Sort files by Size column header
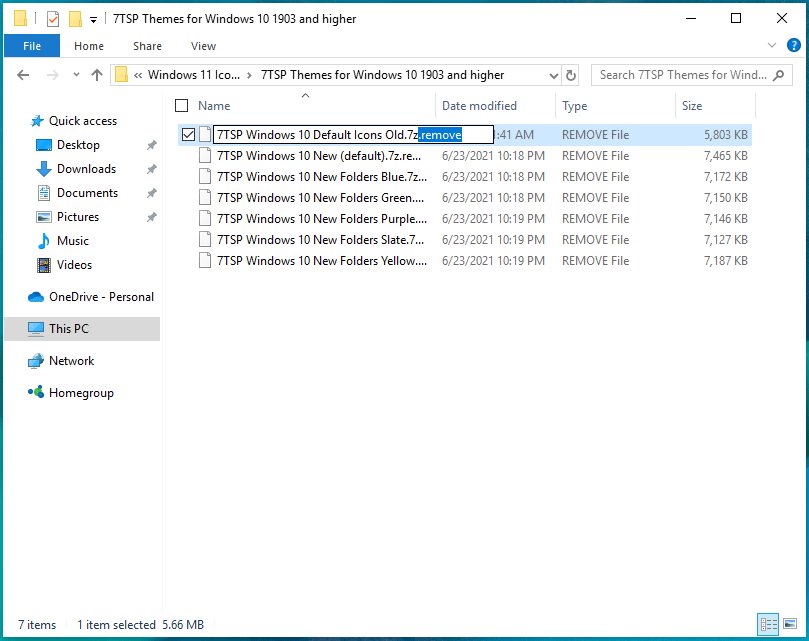This screenshot has height=641, width=809. tap(692, 106)
